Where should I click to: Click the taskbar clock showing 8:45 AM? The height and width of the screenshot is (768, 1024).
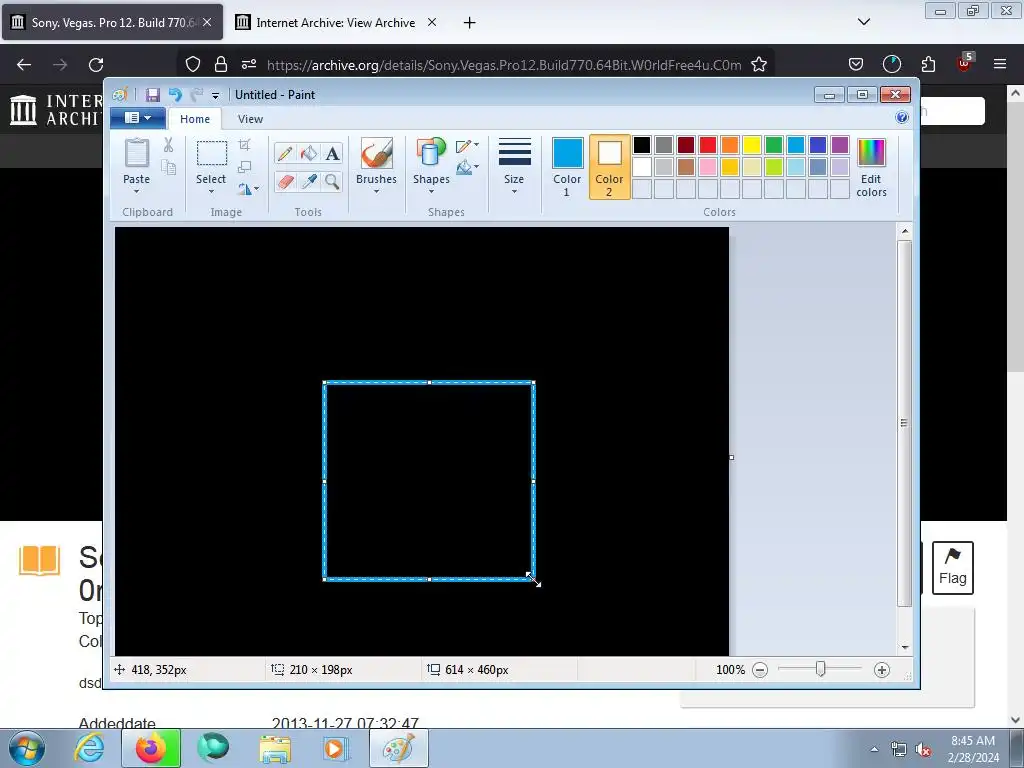tap(972, 749)
